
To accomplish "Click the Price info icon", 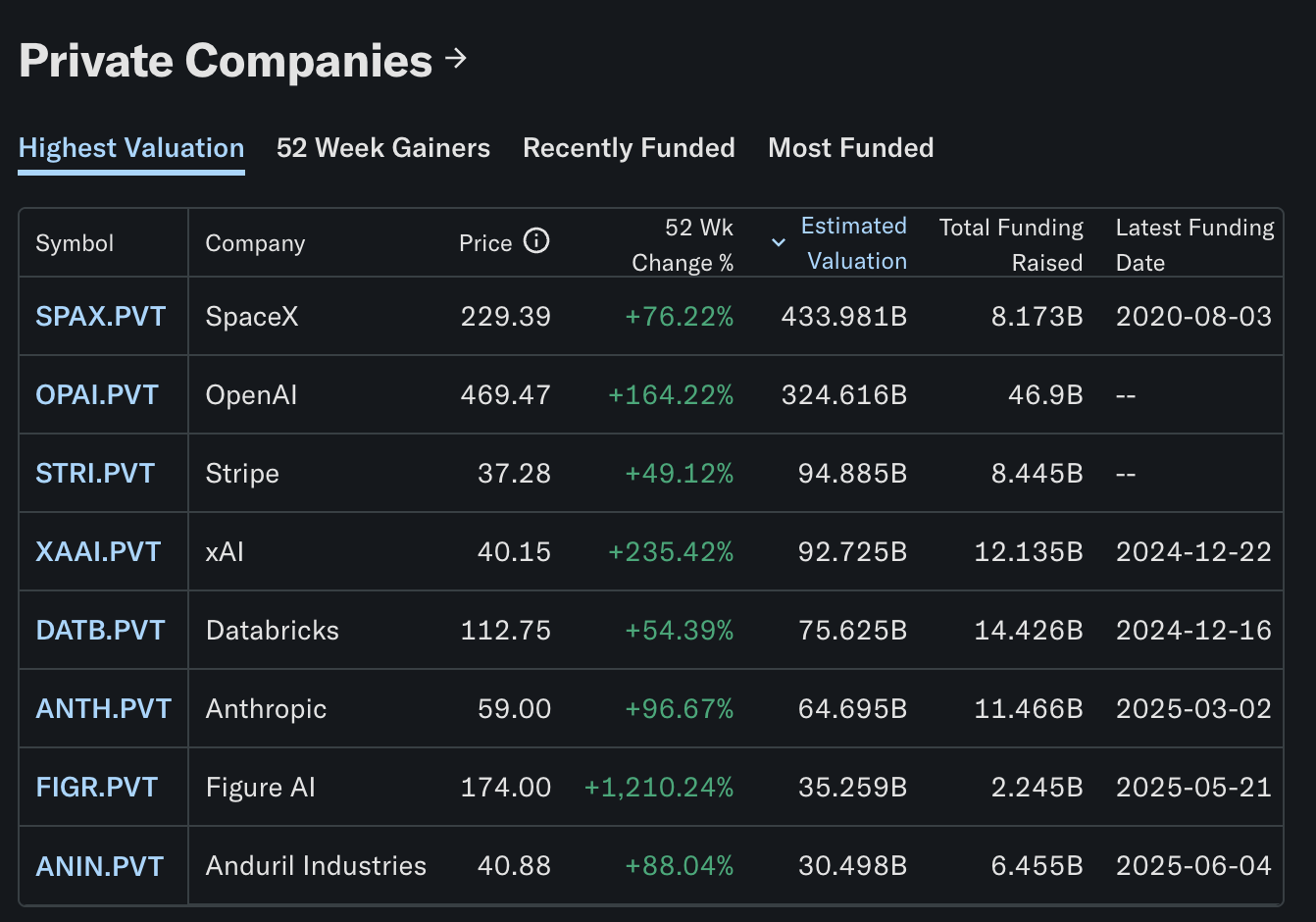I will coord(536,240).
